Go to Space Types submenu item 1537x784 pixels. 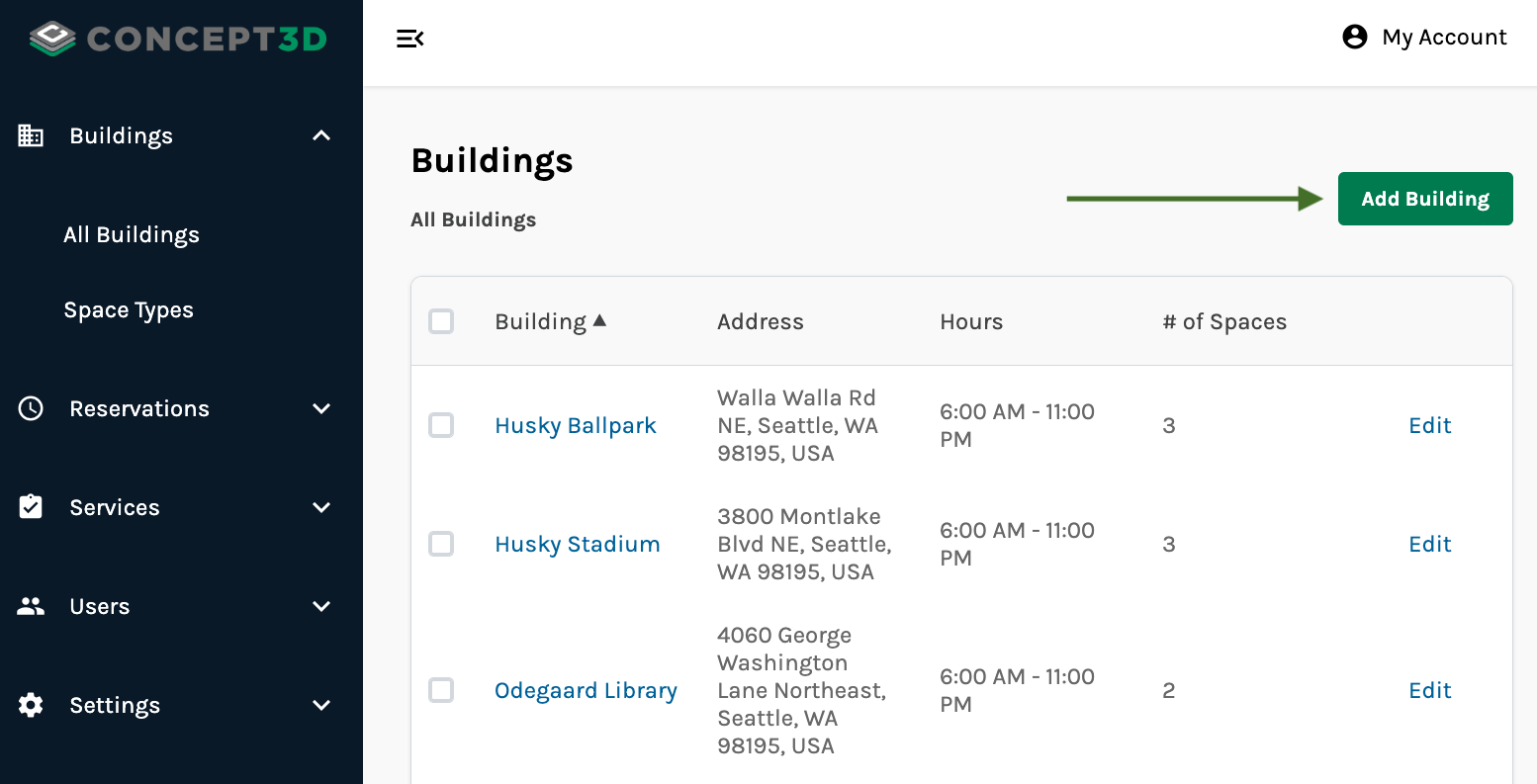coord(129,309)
